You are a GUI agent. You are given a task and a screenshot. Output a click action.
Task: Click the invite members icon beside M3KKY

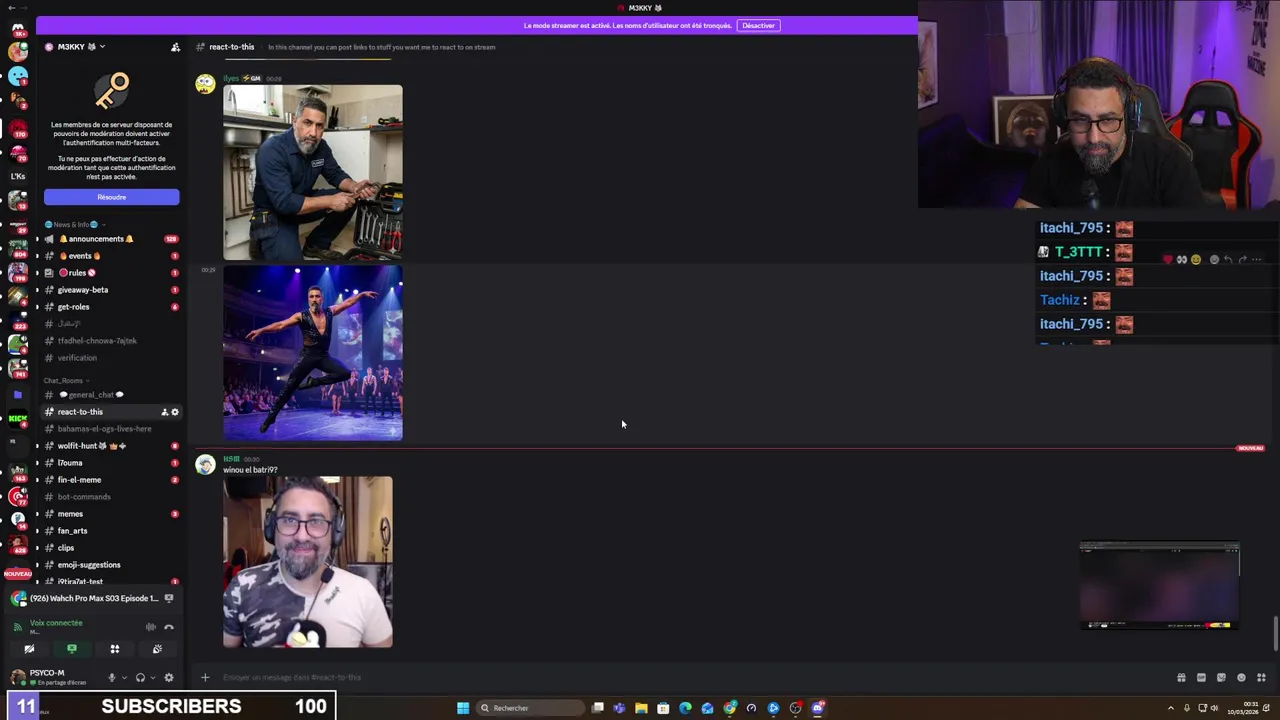175,47
